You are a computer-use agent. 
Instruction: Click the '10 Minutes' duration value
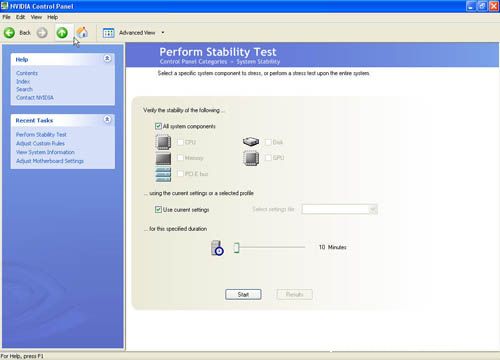click(332, 247)
